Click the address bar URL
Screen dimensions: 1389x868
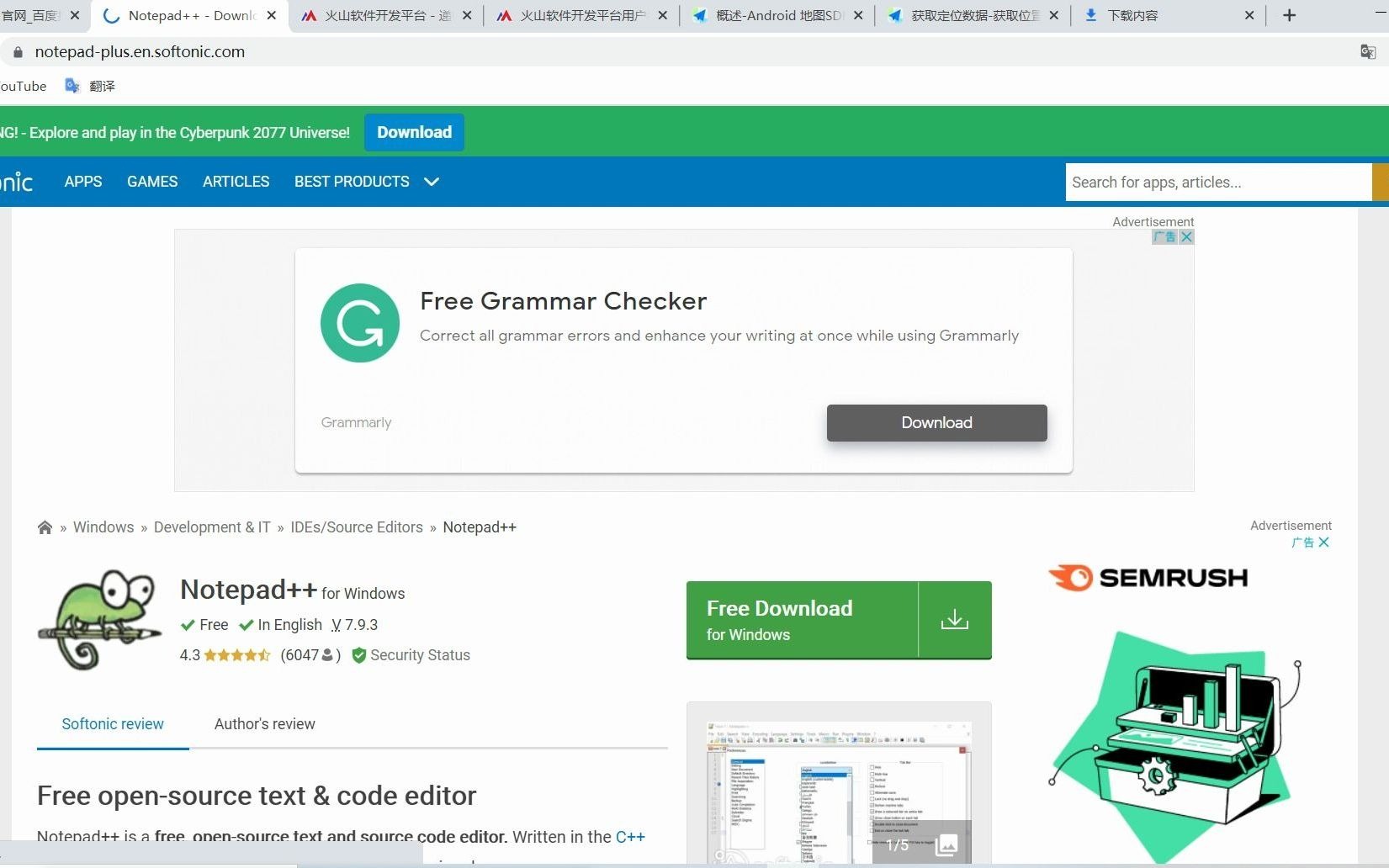click(140, 51)
